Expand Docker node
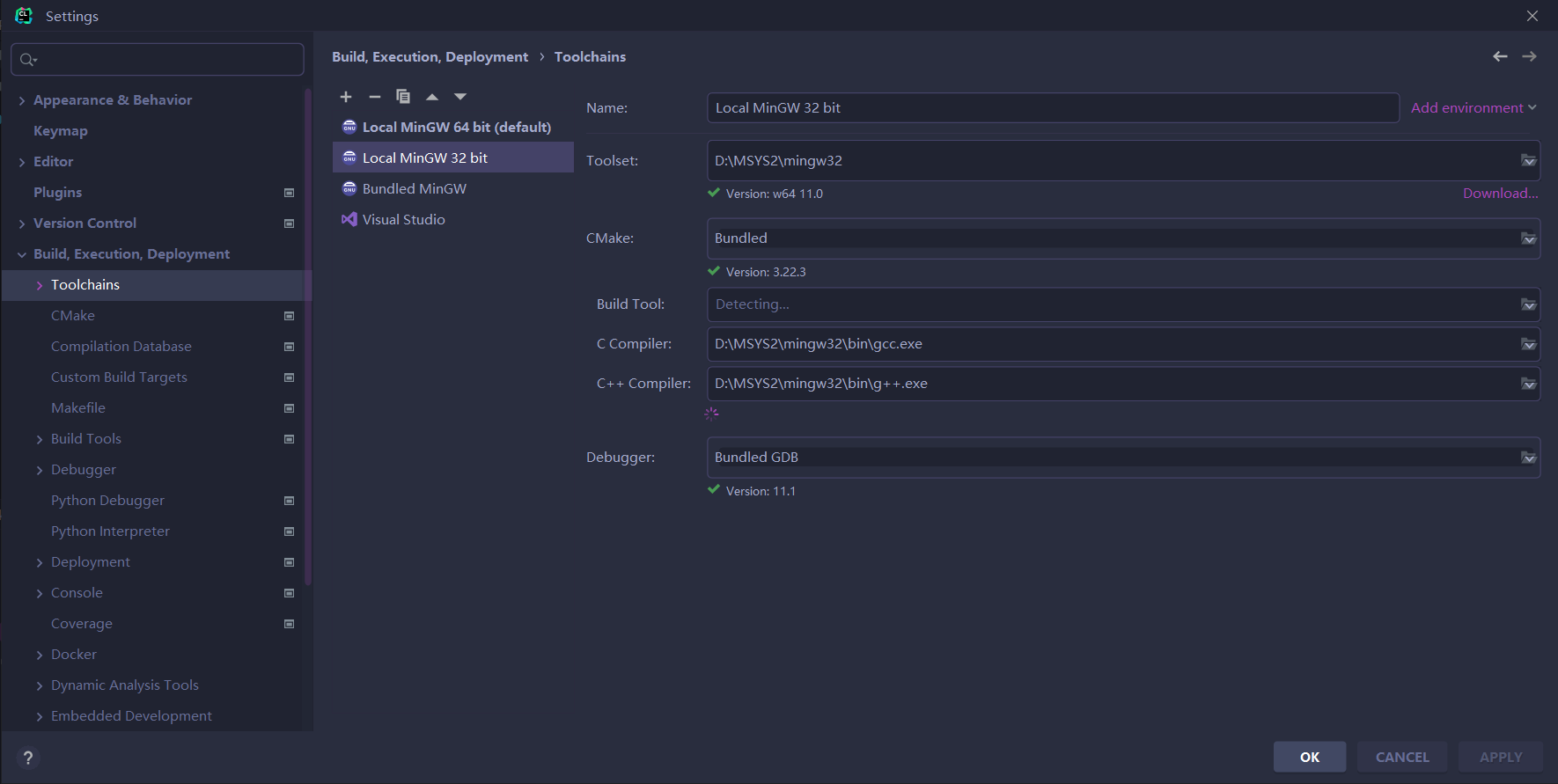The width and height of the screenshot is (1558, 784). [x=40, y=656]
